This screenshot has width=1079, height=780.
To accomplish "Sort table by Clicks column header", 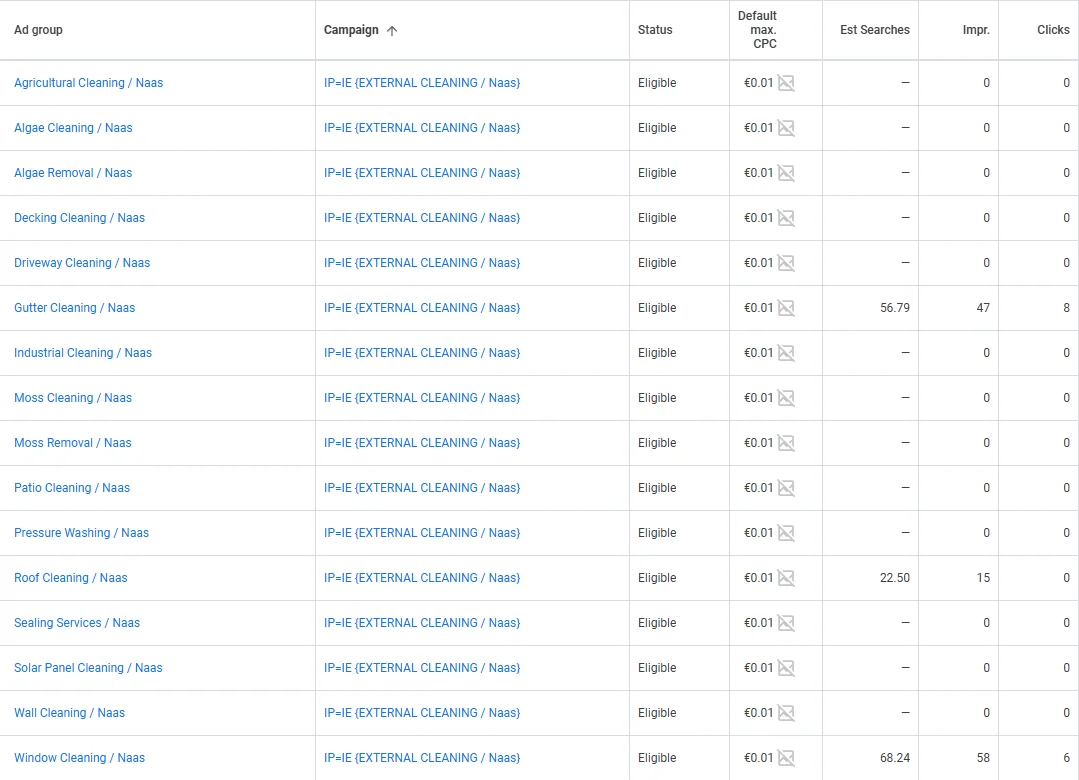I will pos(1052,30).
